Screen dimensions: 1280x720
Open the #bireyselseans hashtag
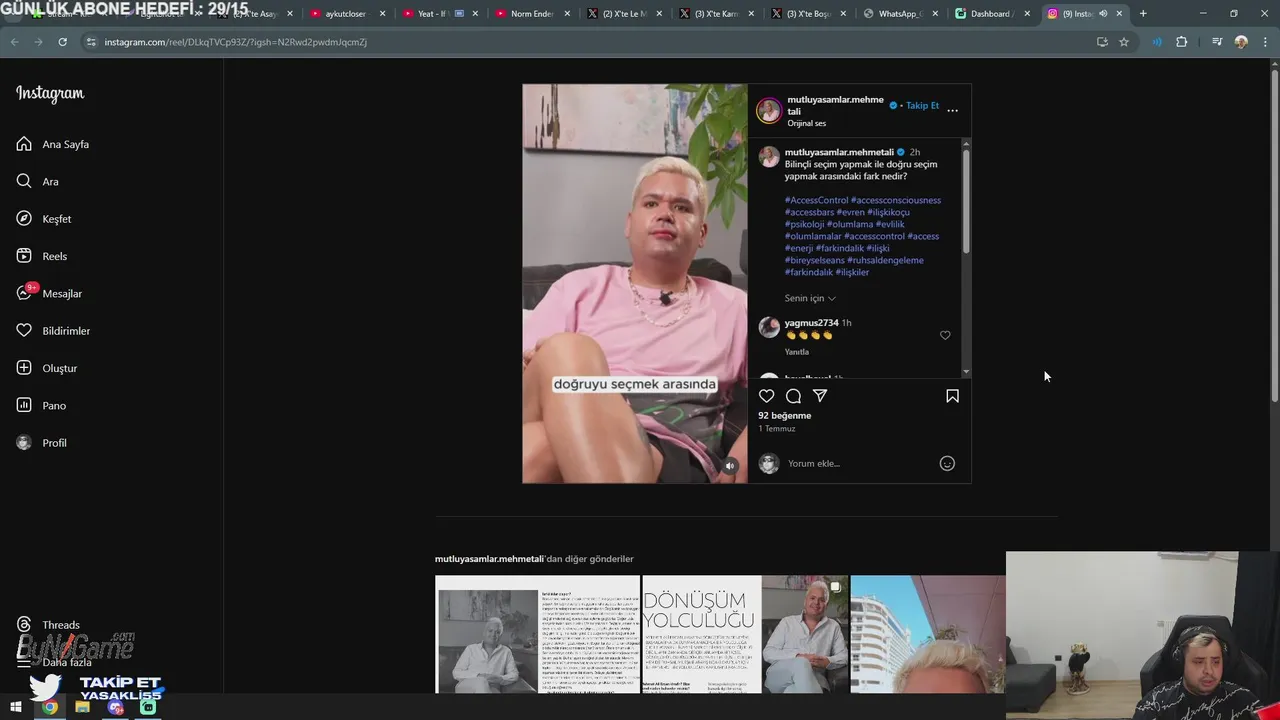point(815,260)
